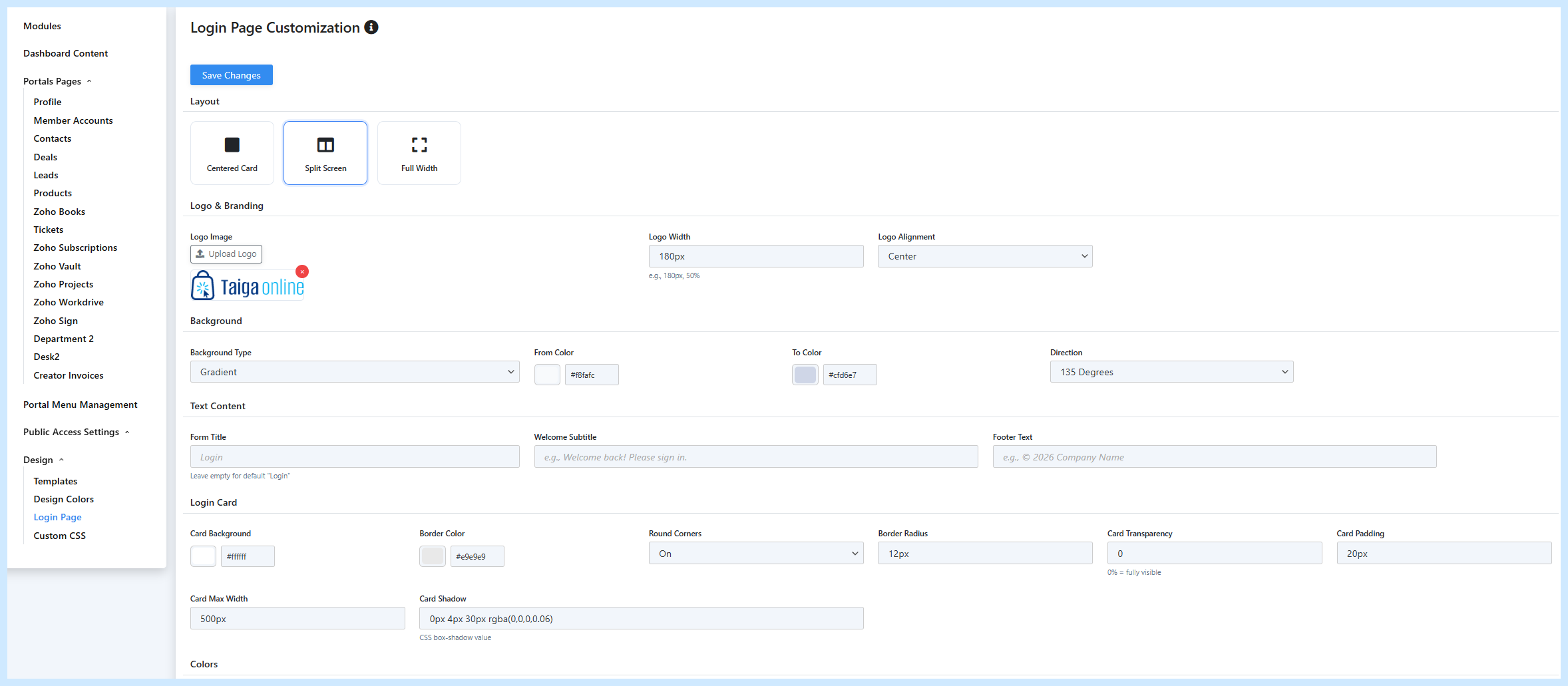Screen dimensions: 1568x686
Task: Switch to Design Colors page
Action: pyautogui.click(x=63, y=498)
